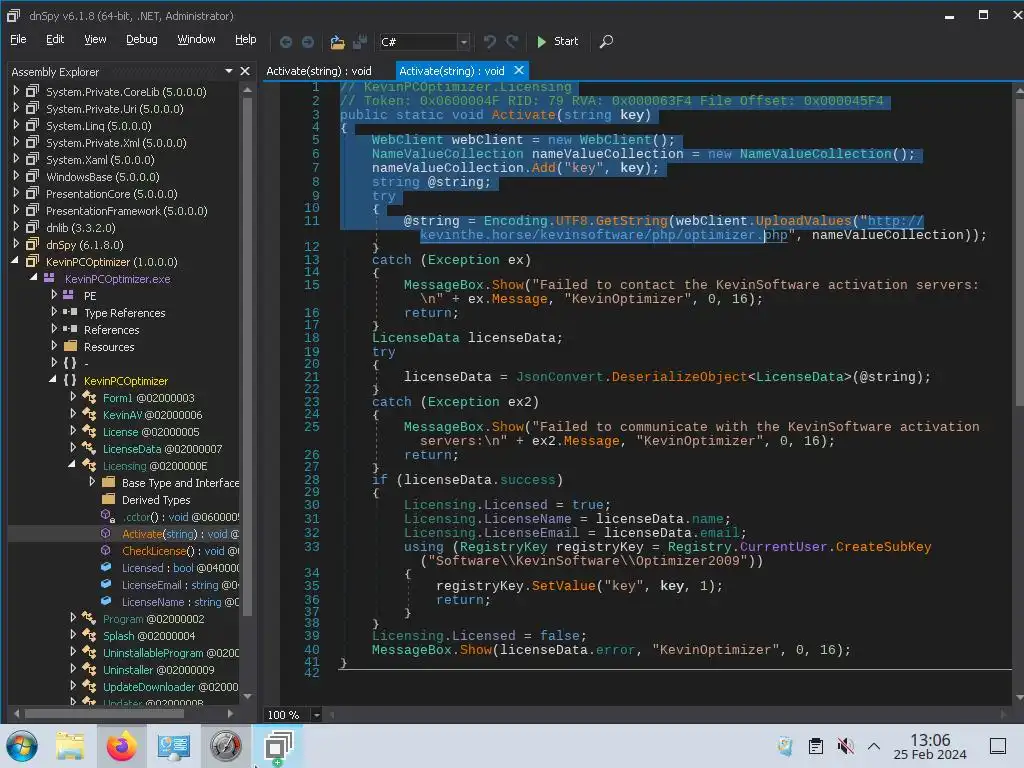Open the Windows Start menu orb
This screenshot has width=1024, height=768.
coord(22,746)
